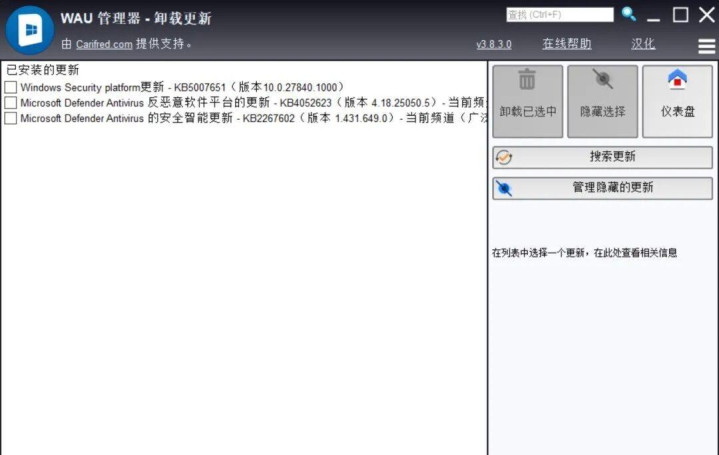Close the WAU Manager window
This screenshot has width=719, height=455.
(707, 15)
